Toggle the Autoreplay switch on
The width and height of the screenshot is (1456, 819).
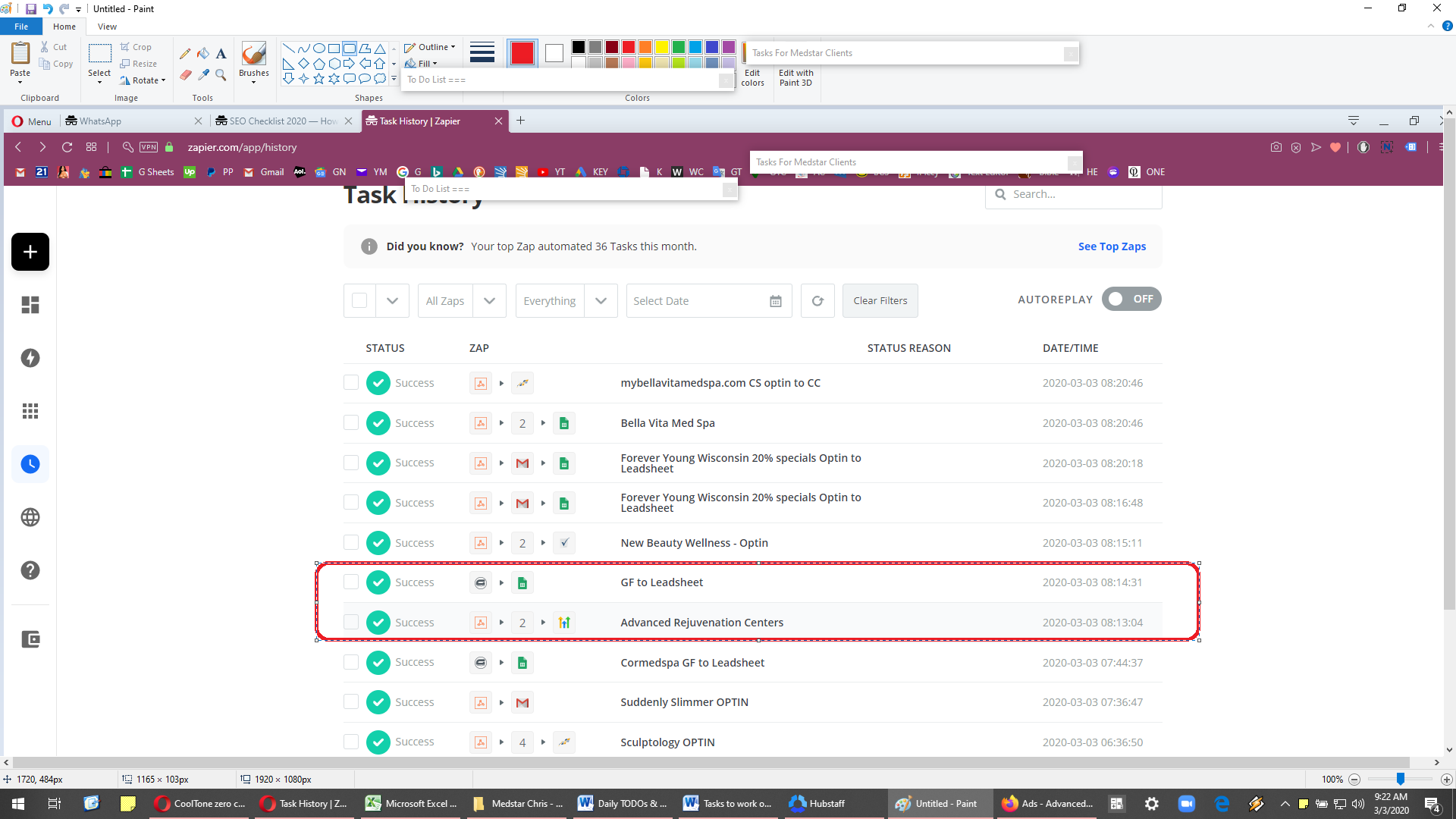click(x=1131, y=299)
